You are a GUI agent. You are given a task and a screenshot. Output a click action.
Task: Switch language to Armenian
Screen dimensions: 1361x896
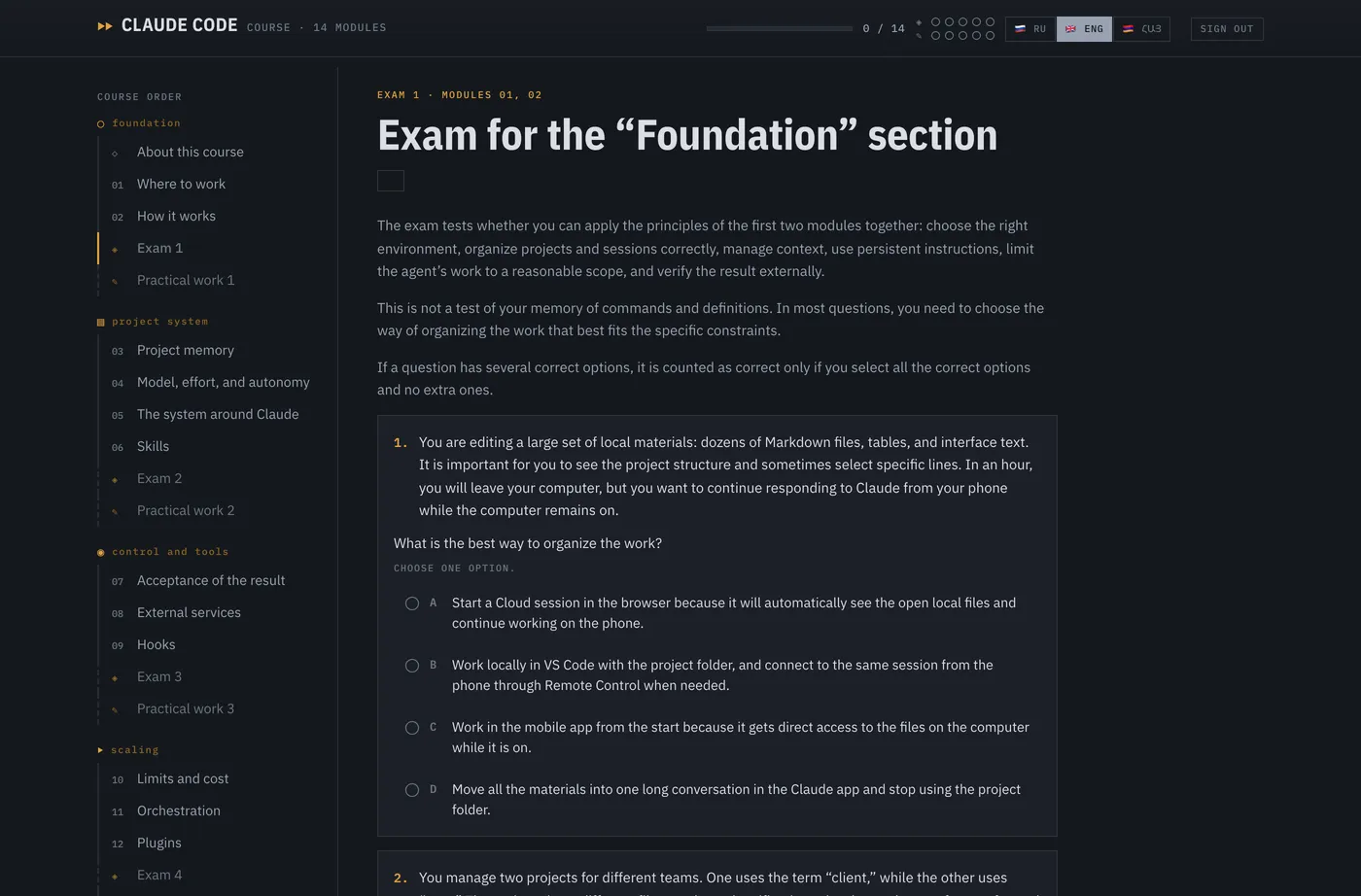coord(1141,29)
